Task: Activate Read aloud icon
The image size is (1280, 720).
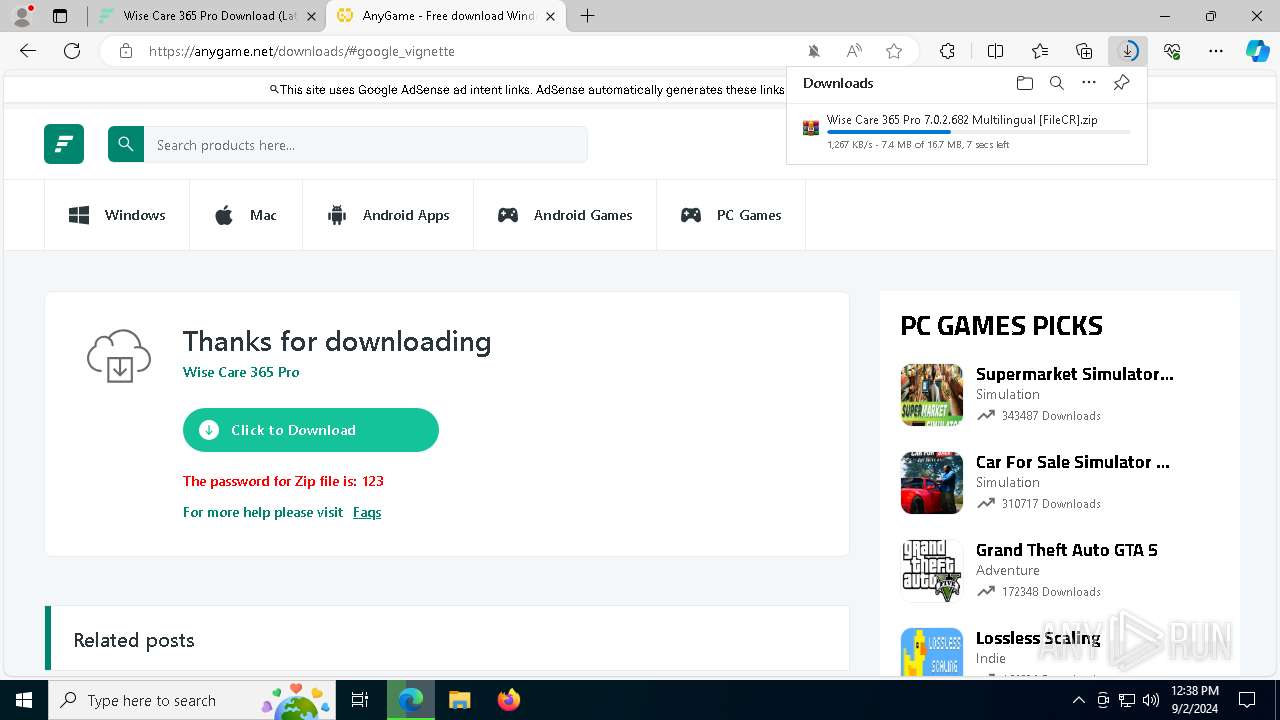Action: 854,51
